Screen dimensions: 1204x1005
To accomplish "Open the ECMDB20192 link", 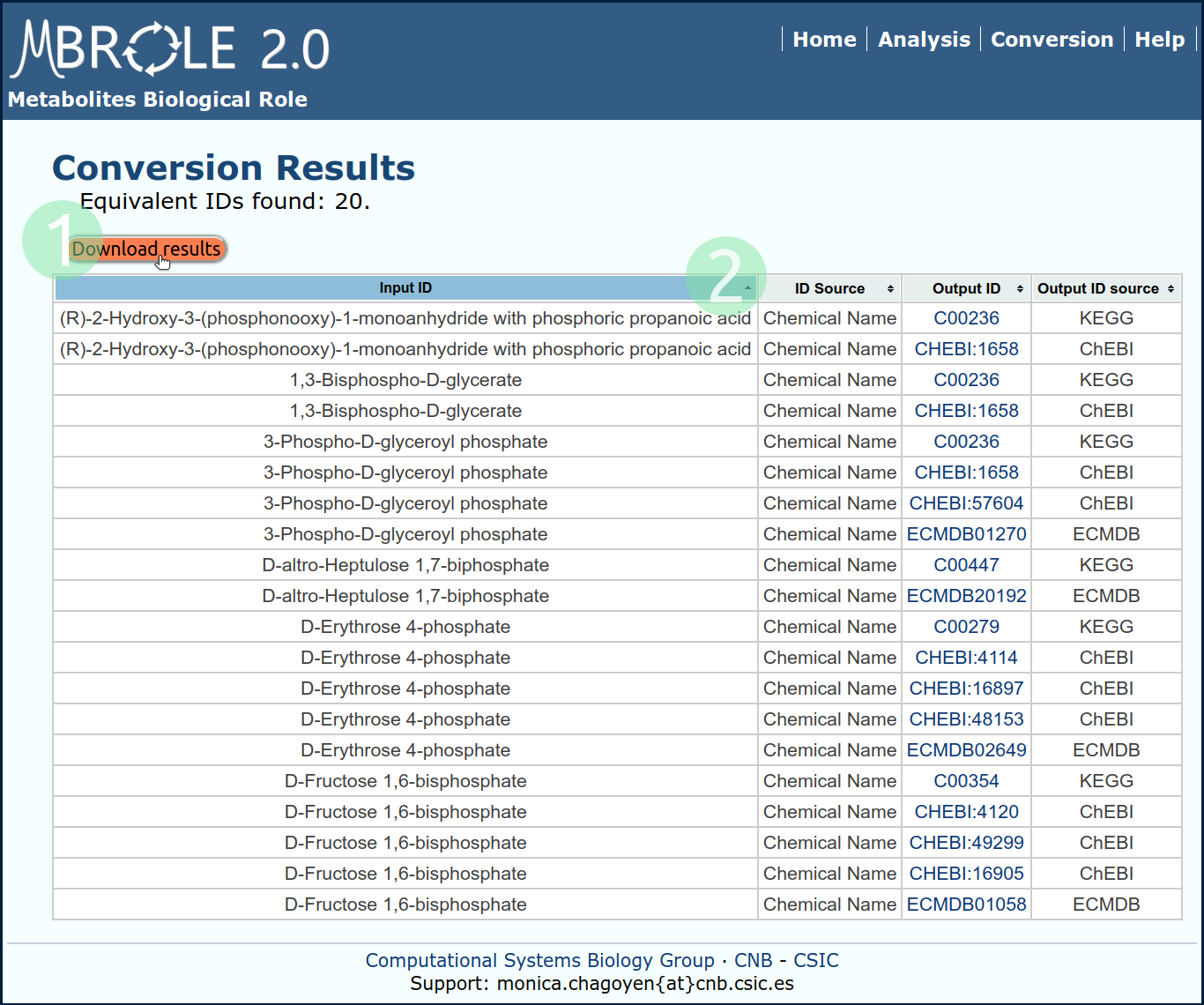I will tap(966, 596).
